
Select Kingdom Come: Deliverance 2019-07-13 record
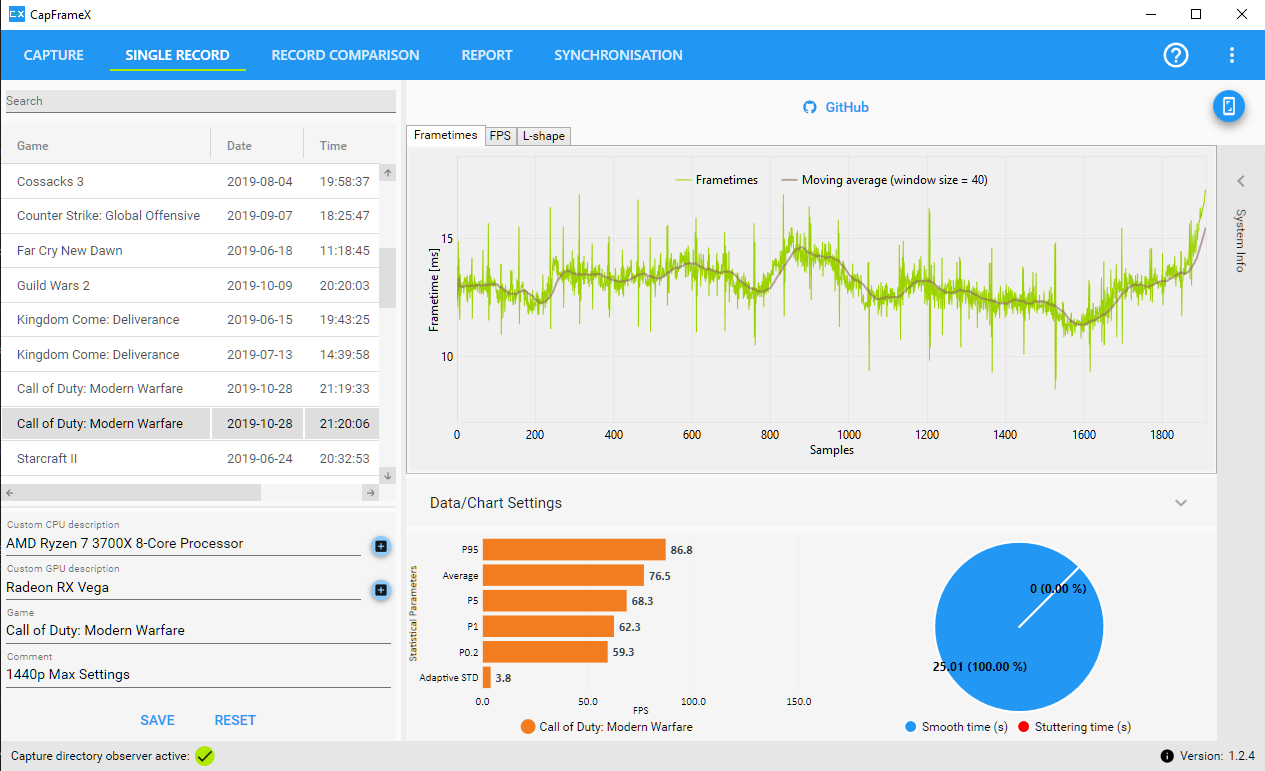(x=190, y=355)
